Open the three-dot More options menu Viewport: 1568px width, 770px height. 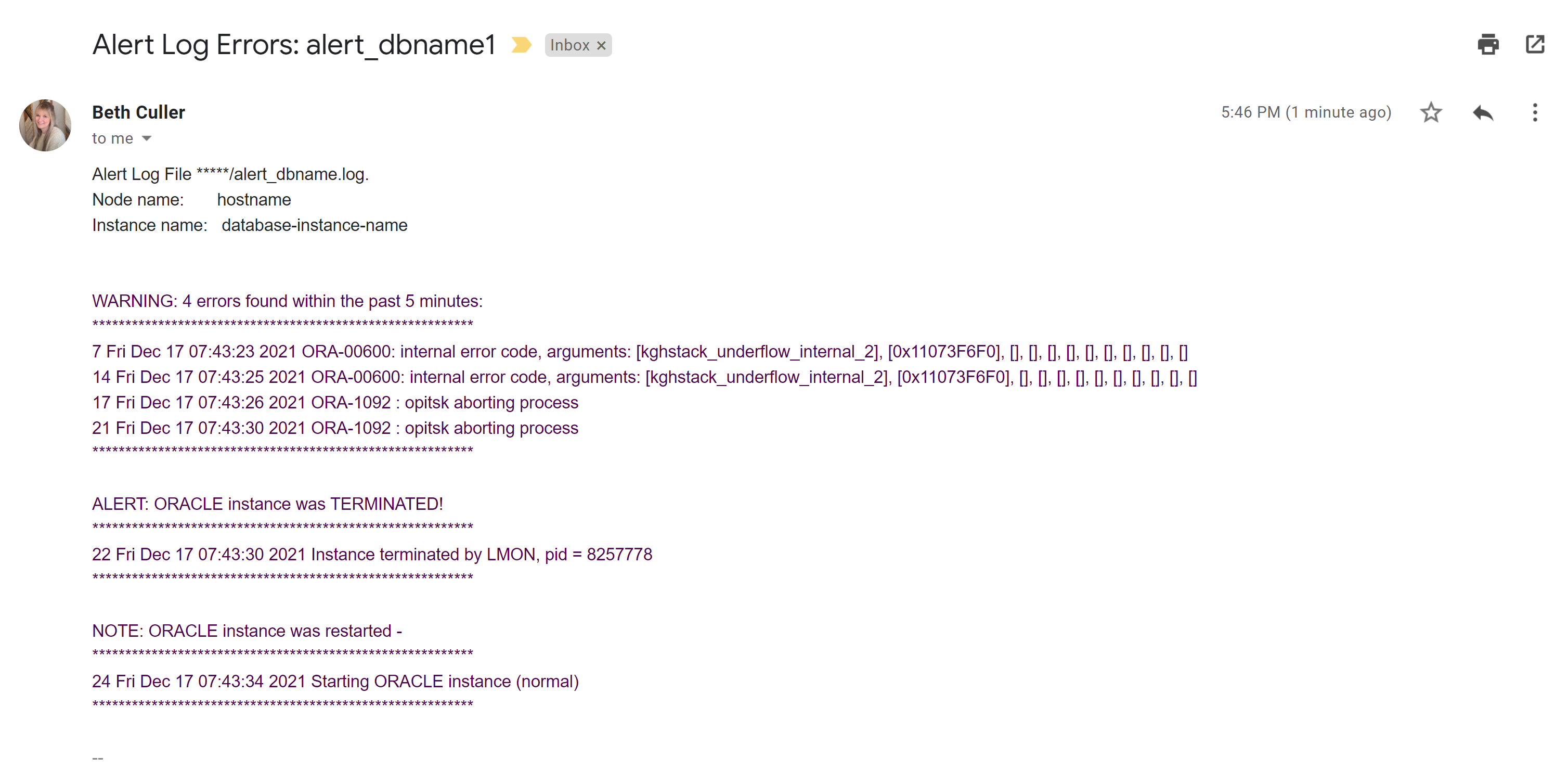pos(1535,112)
